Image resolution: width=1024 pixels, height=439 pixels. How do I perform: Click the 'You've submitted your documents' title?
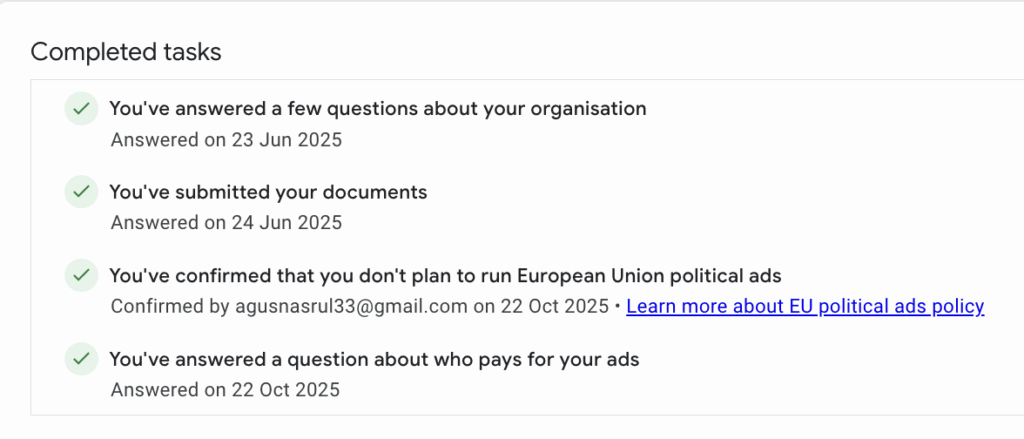268,192
